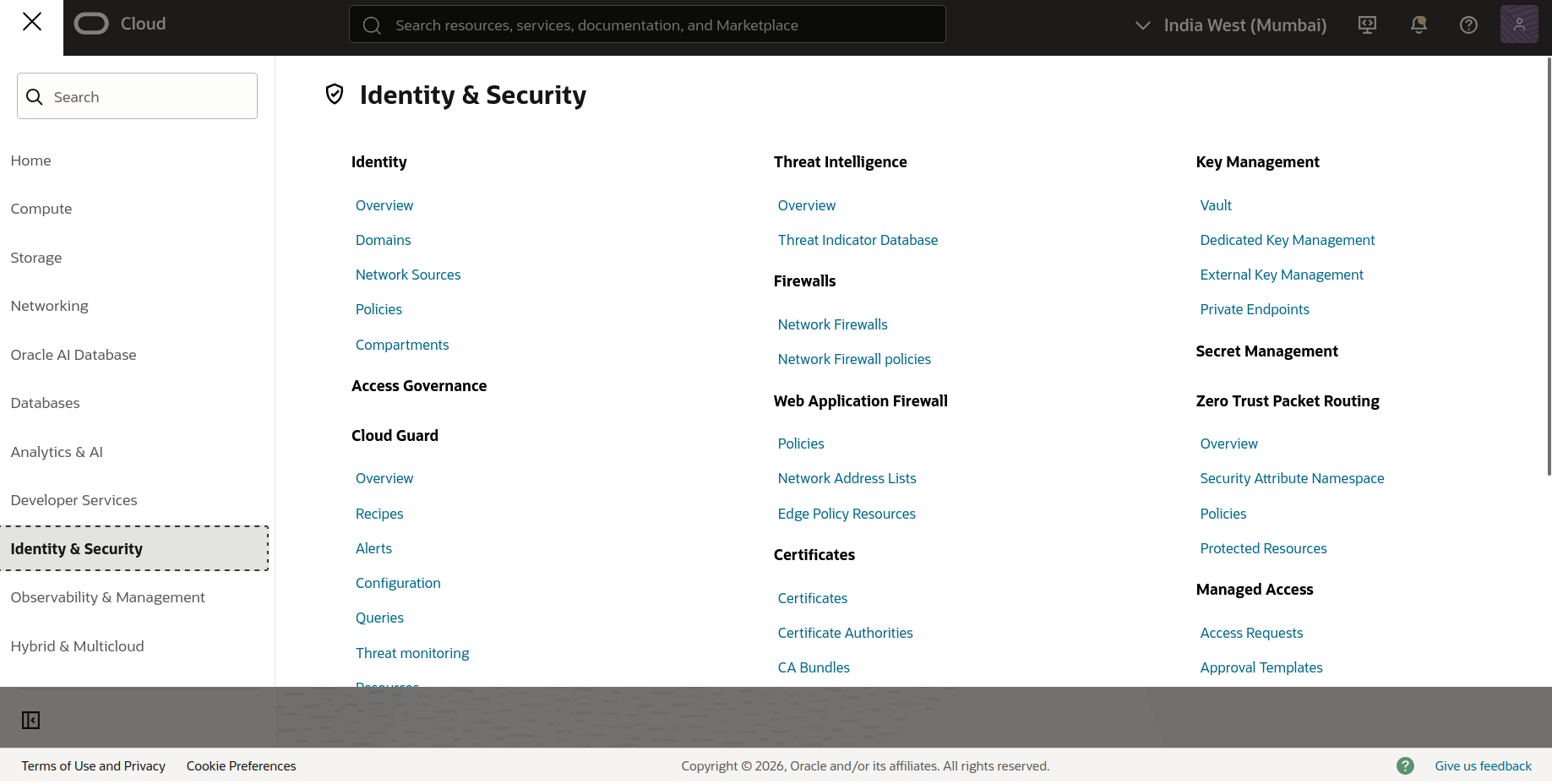
Task: Close the navigation menu with X icon
Action: (x=31, y=22)
